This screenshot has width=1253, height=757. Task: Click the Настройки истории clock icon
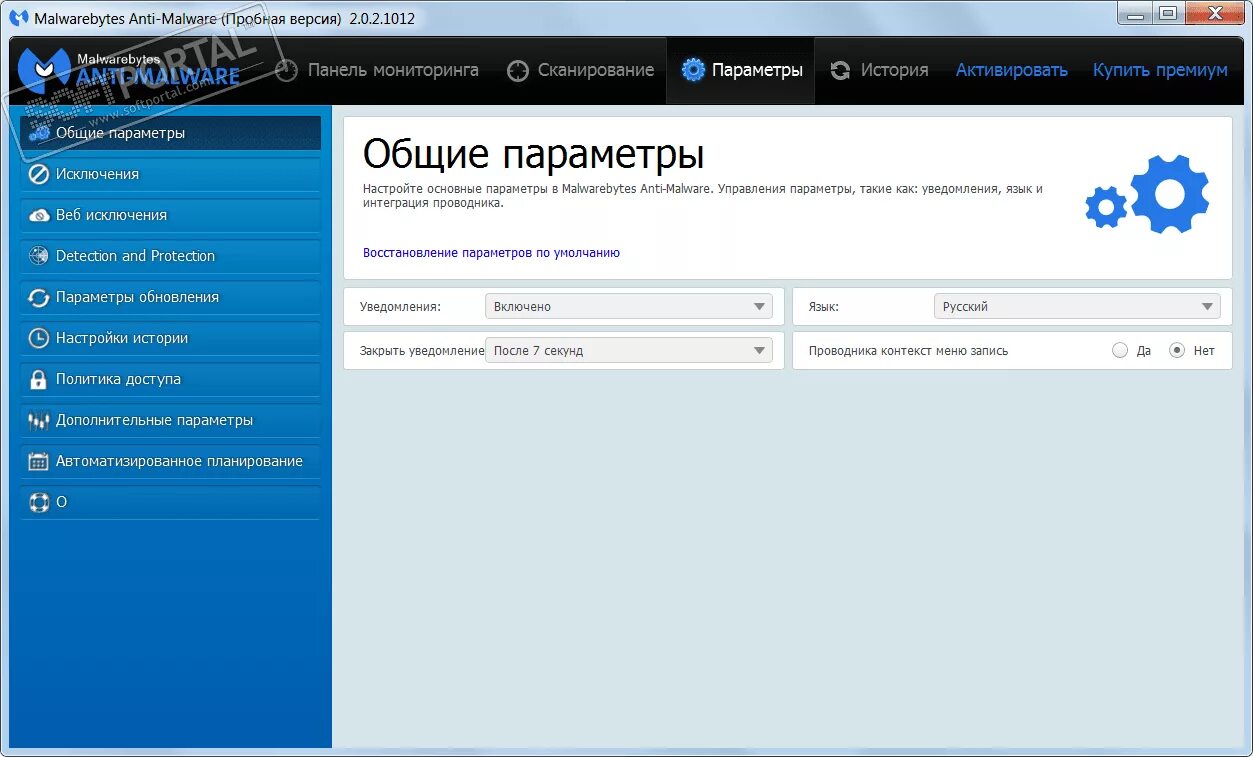click(39, 338)
